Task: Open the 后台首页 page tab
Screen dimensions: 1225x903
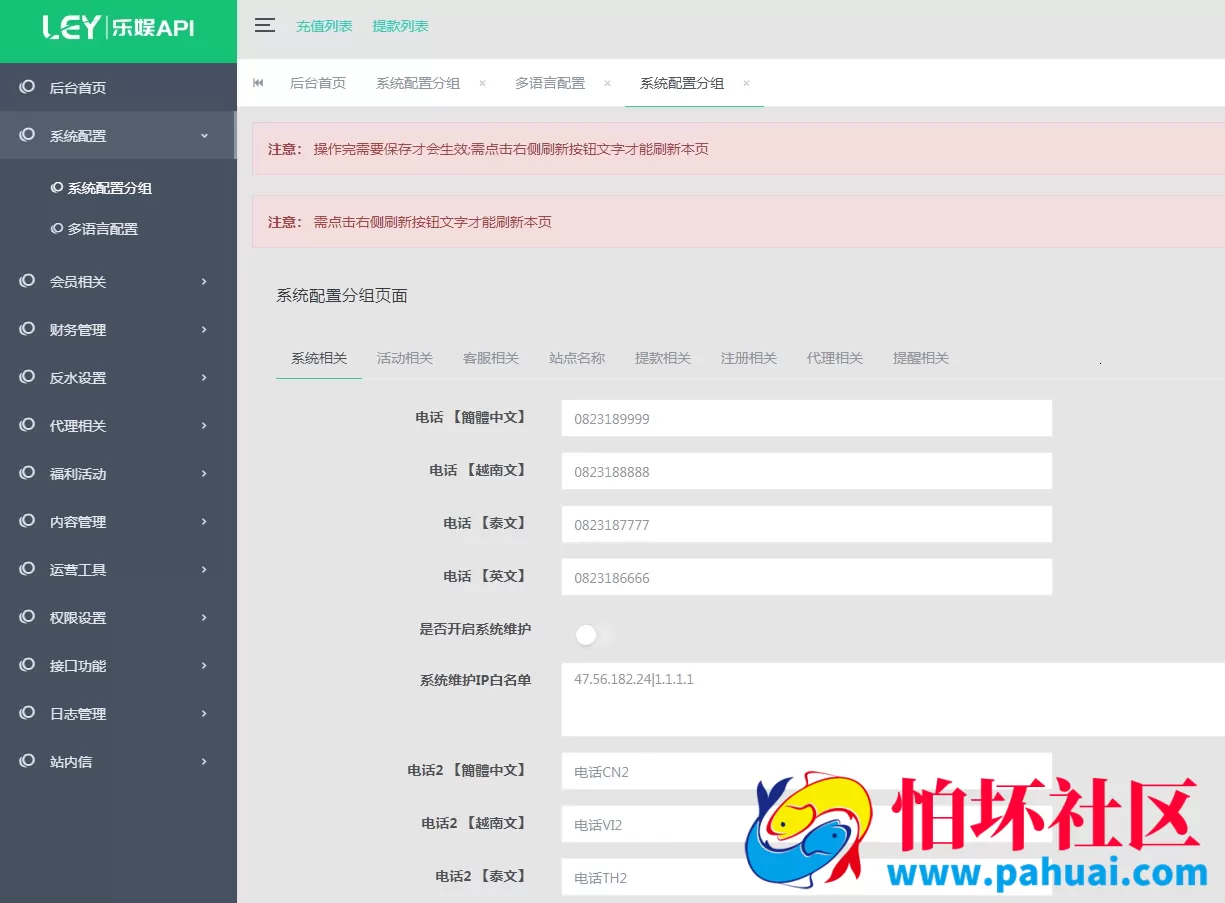Action: pos(318,84)
